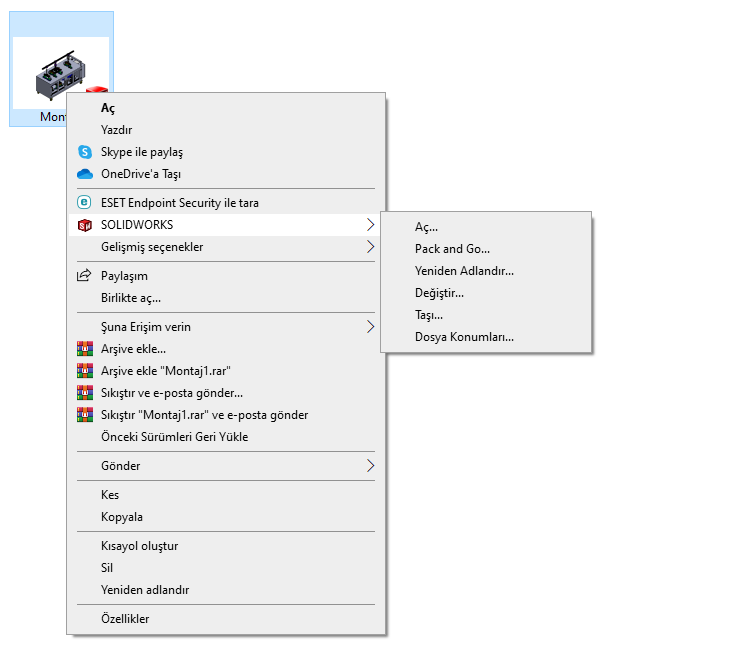The image size is (756, 672).
Task: Click the OneDrive cloud icon
Action: point(85,174)
